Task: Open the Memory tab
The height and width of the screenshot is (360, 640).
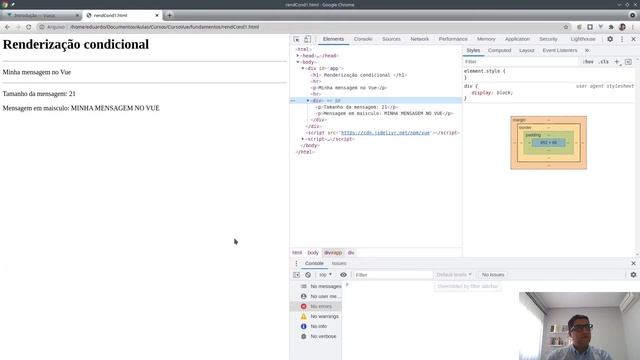Action: [486, 39]
